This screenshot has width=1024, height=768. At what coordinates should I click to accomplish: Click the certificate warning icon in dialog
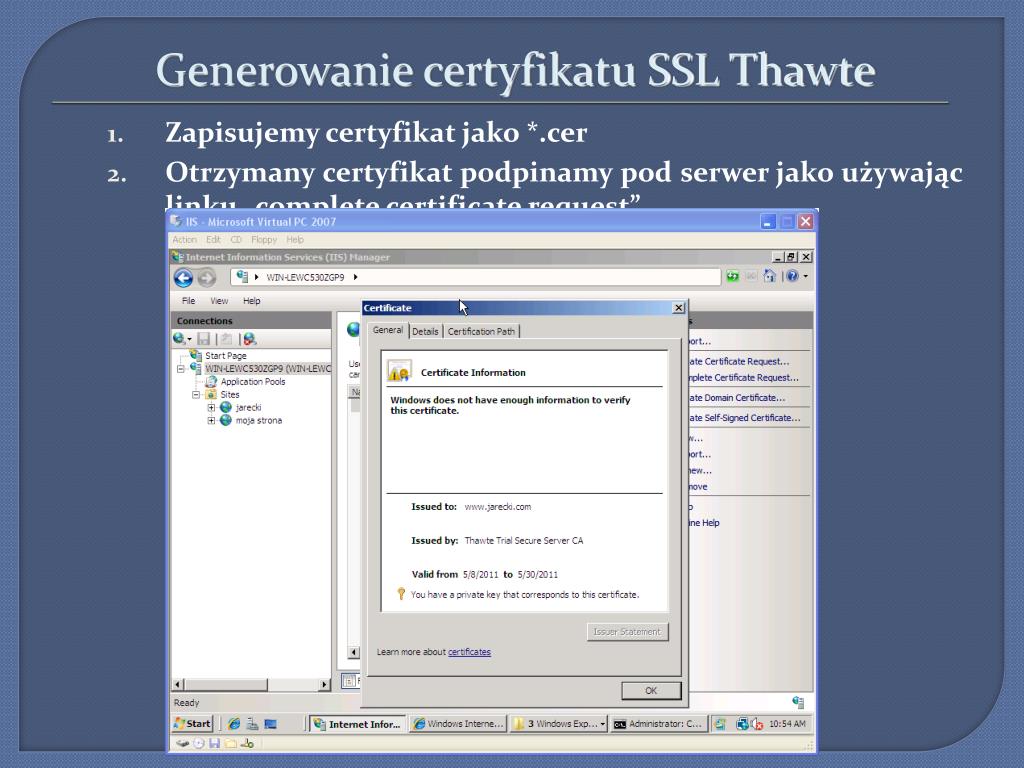(x=399, y=372)
